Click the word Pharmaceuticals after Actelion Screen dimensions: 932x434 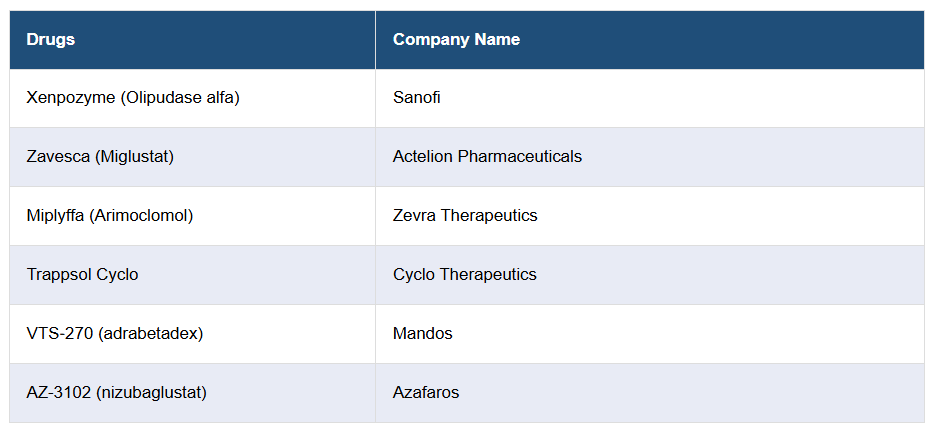click(x=520, y=157)
